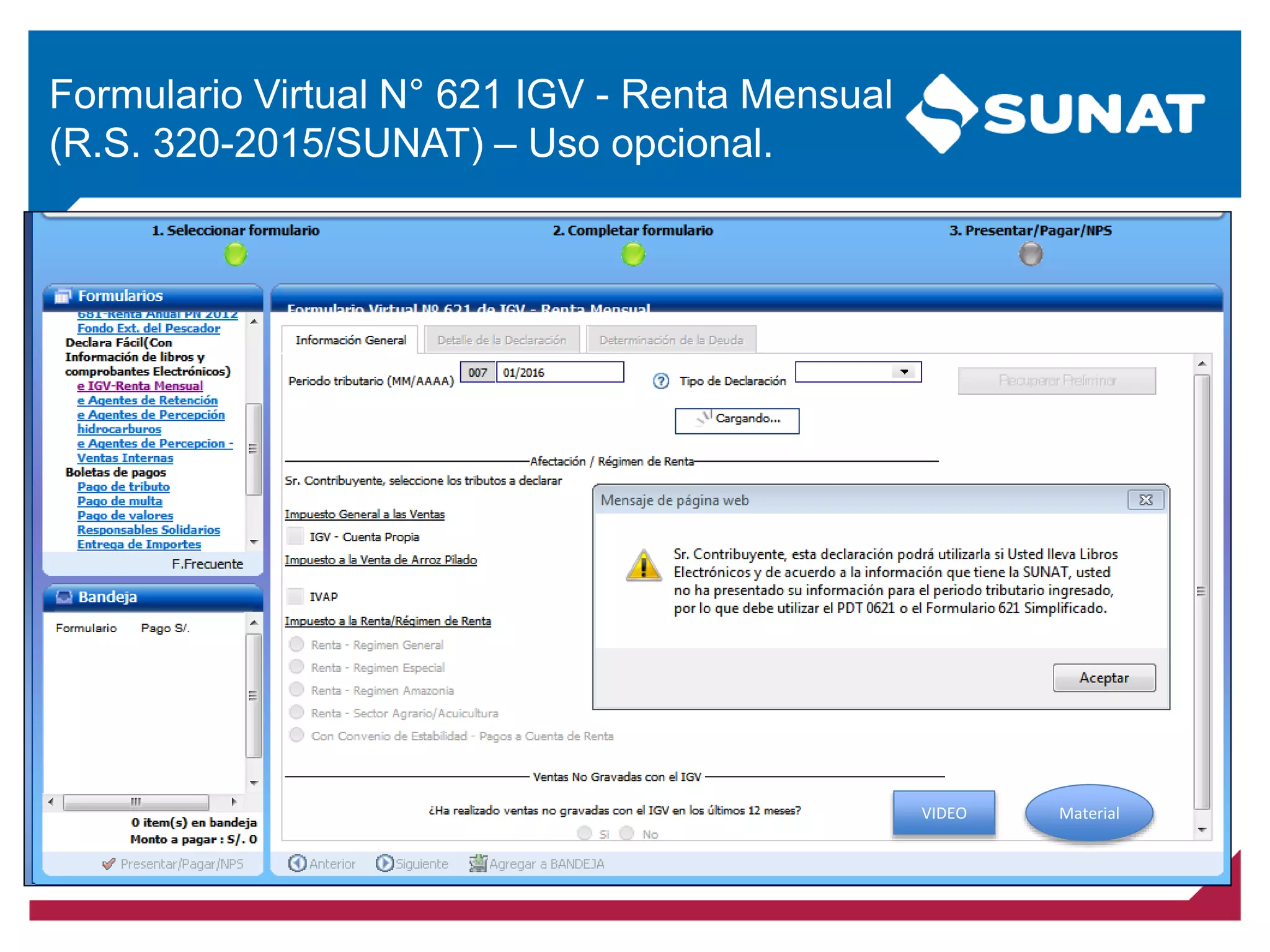Viewport: 1270px width, 952px height.
Task: Choose Si for ventas no gravadas
Action: click(x=584, y=833)
